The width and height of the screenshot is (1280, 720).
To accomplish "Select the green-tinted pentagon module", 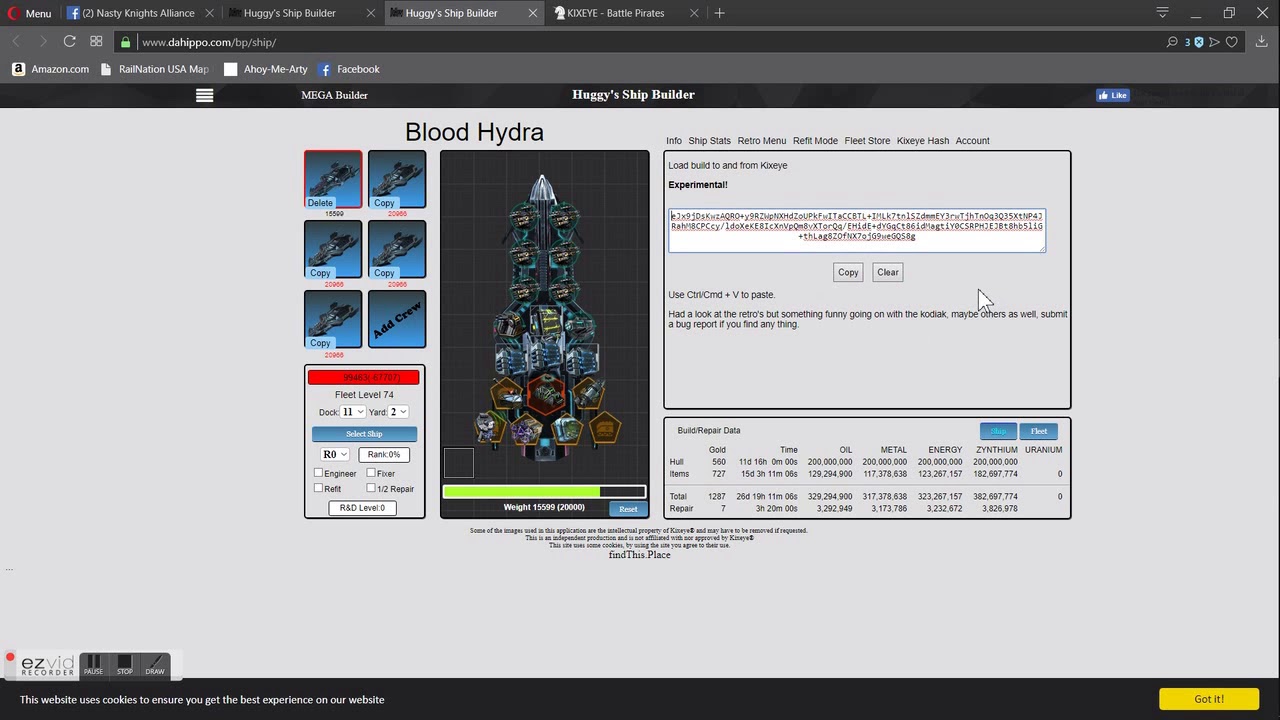I will tap(567, 431).
